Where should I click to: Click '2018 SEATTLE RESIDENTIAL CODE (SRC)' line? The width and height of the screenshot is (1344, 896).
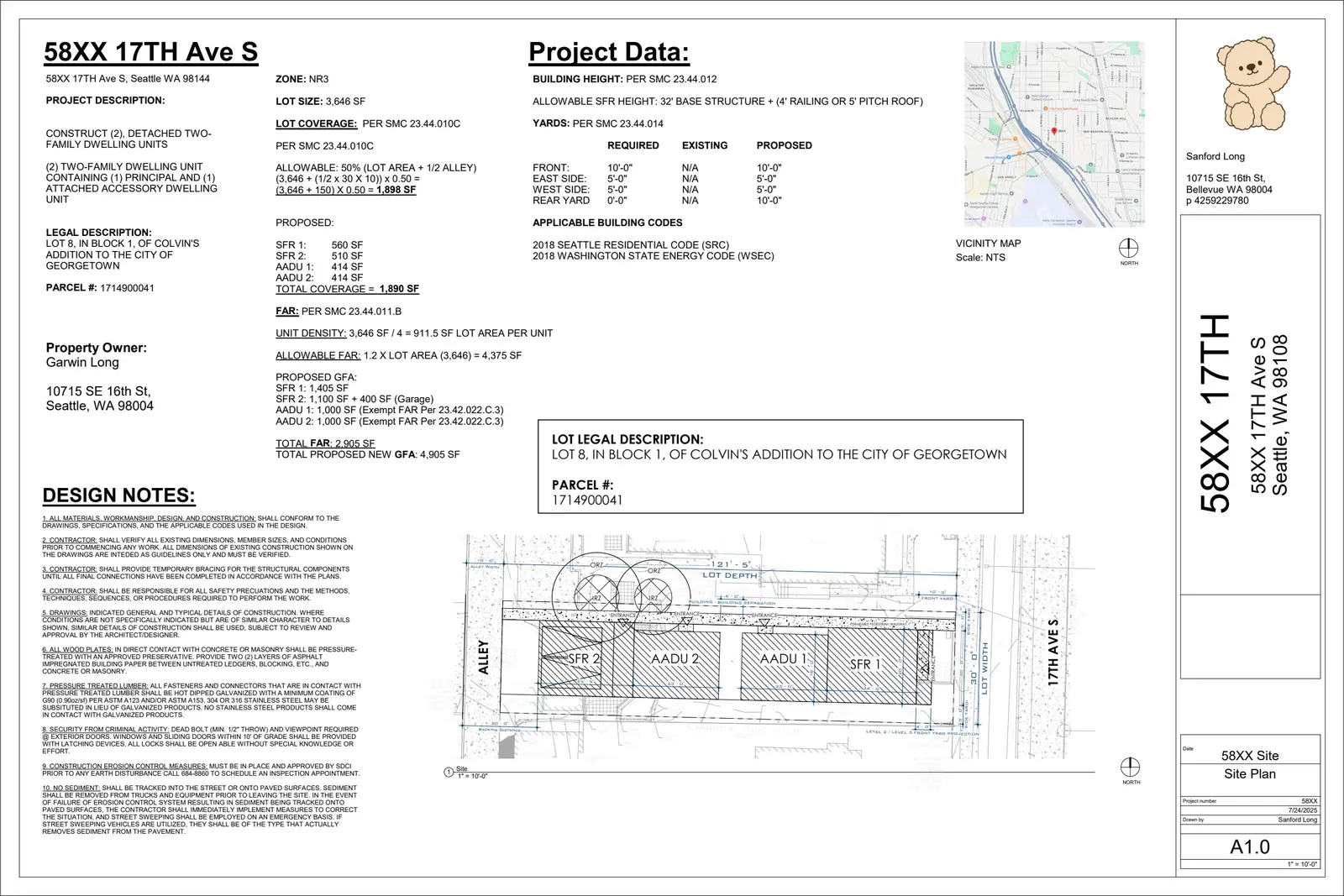631,245
